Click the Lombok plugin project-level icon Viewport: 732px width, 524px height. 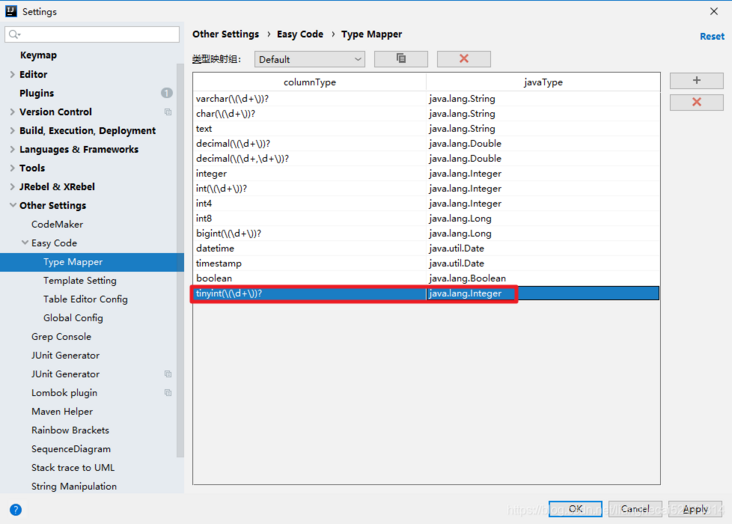pyautogui.click(x=168, y=393)
